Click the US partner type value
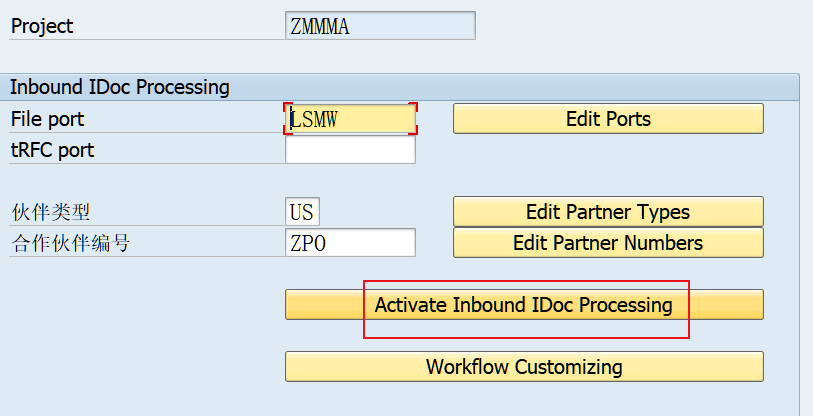 [301, 213]
